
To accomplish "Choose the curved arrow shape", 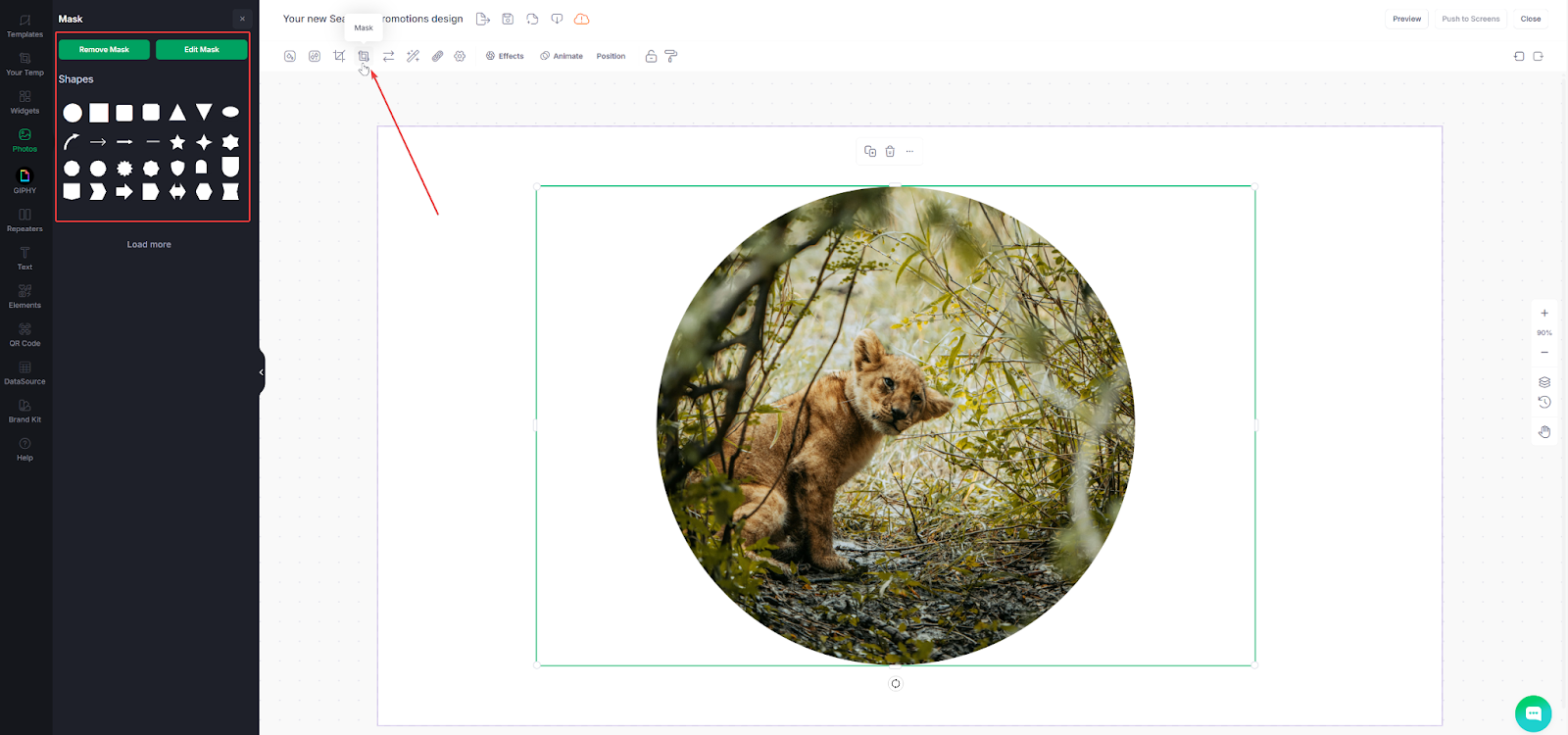I will [x=72, y=142].
